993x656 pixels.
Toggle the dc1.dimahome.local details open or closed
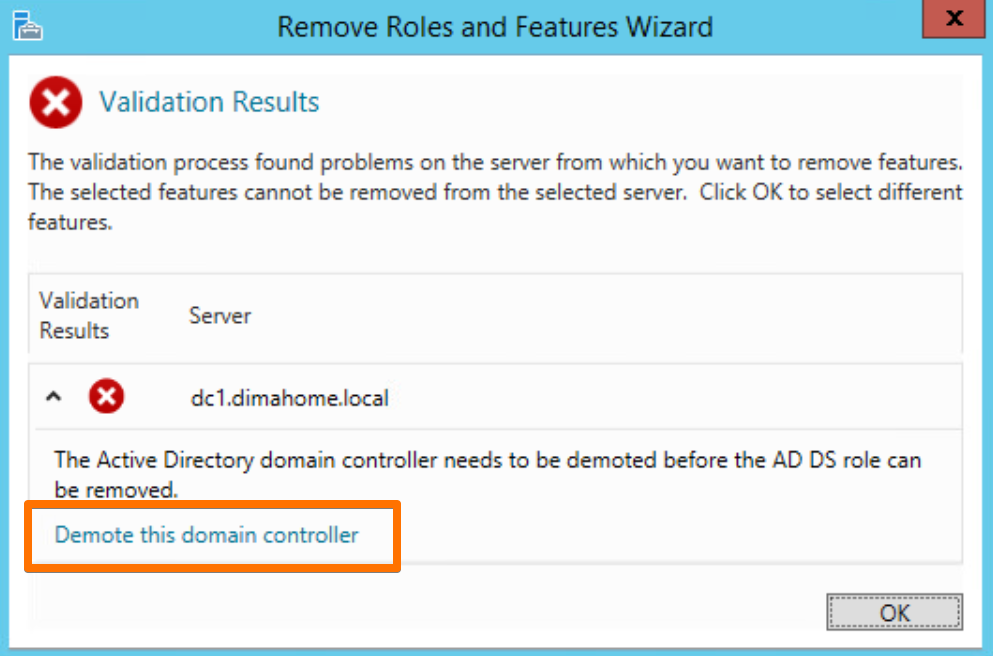[52, 396]
